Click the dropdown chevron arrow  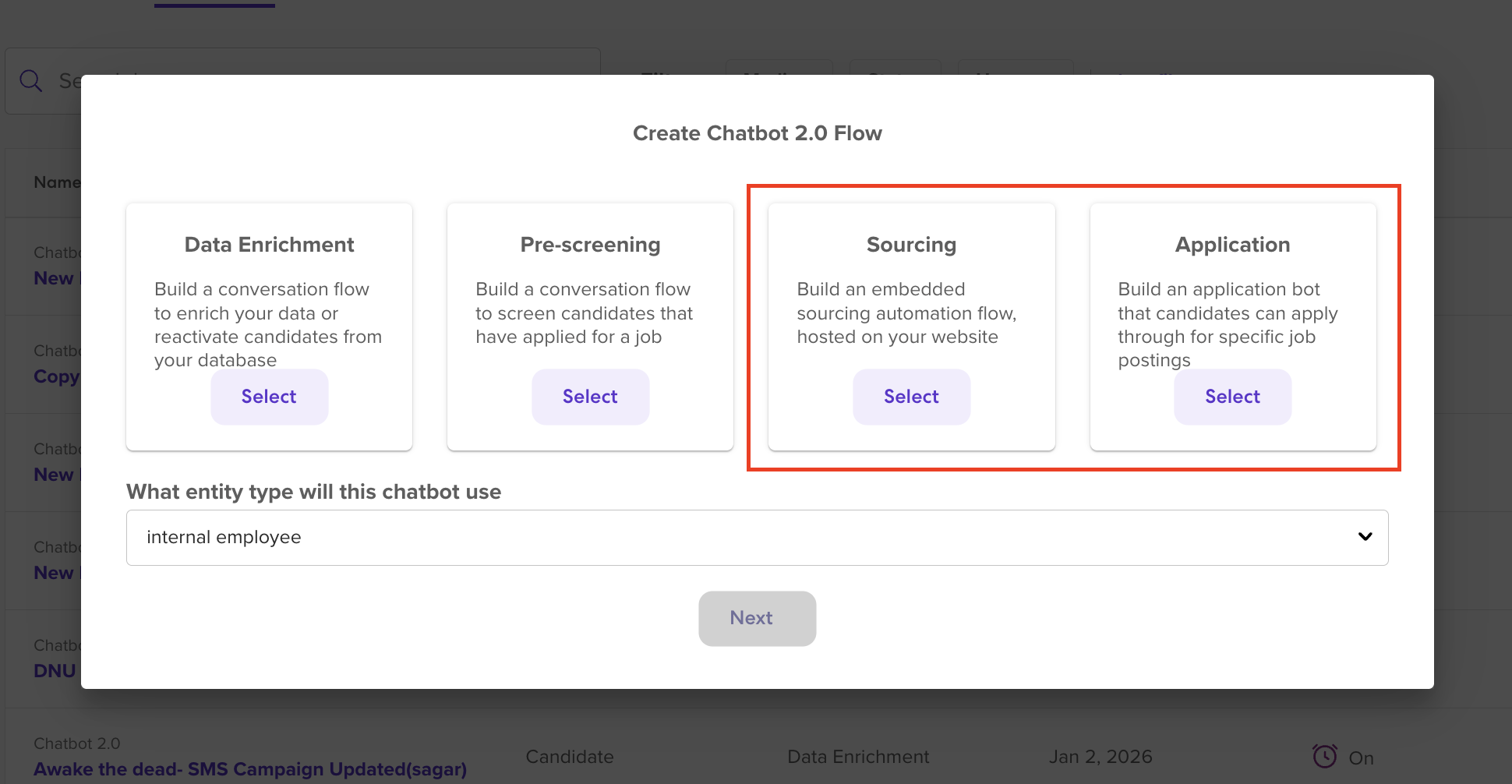pyautogui.click(x=1365, y=537)
